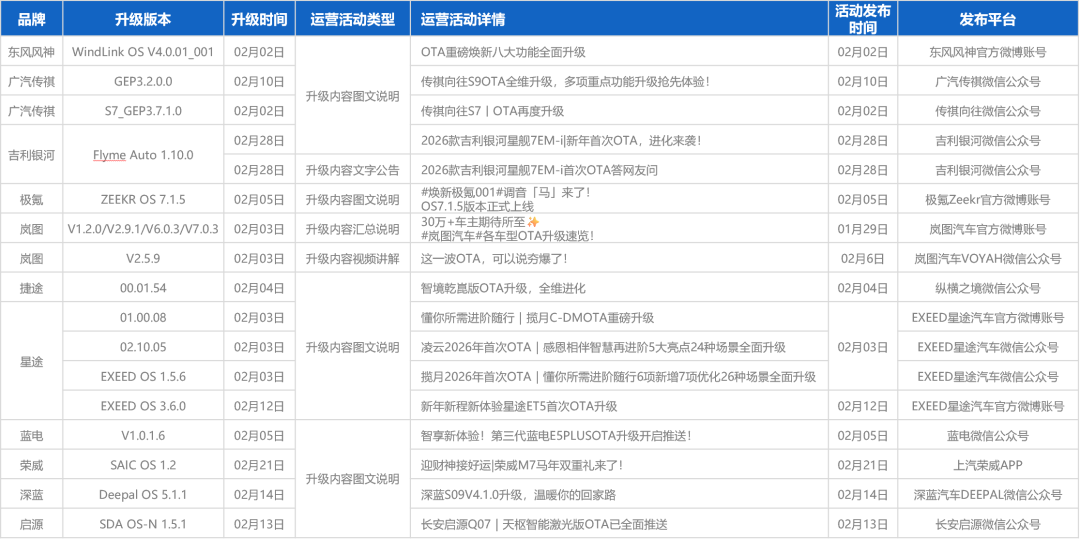1080x539 pixels.
Task: Select the 东风风神官方微博账号 platform cell
Action: 988,52
